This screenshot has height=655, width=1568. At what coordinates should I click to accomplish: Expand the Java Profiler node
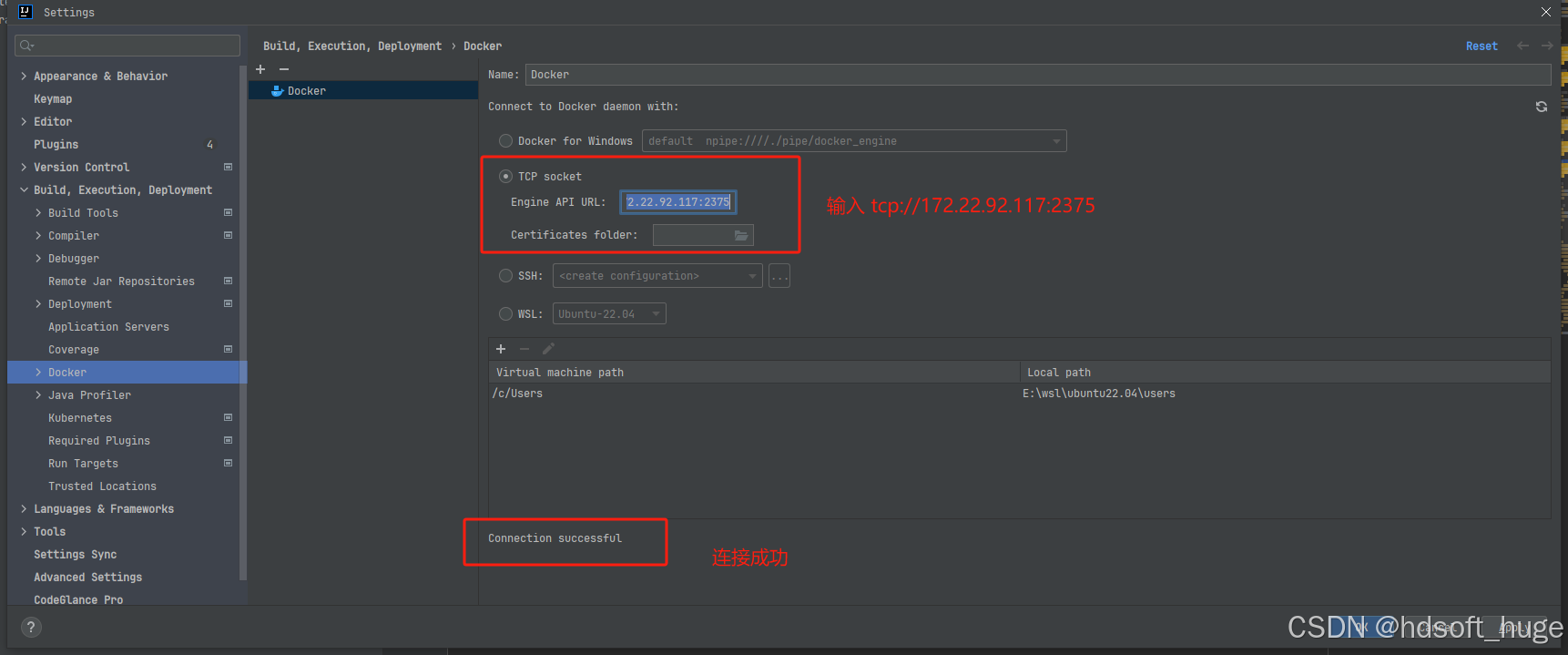(38, 395)
